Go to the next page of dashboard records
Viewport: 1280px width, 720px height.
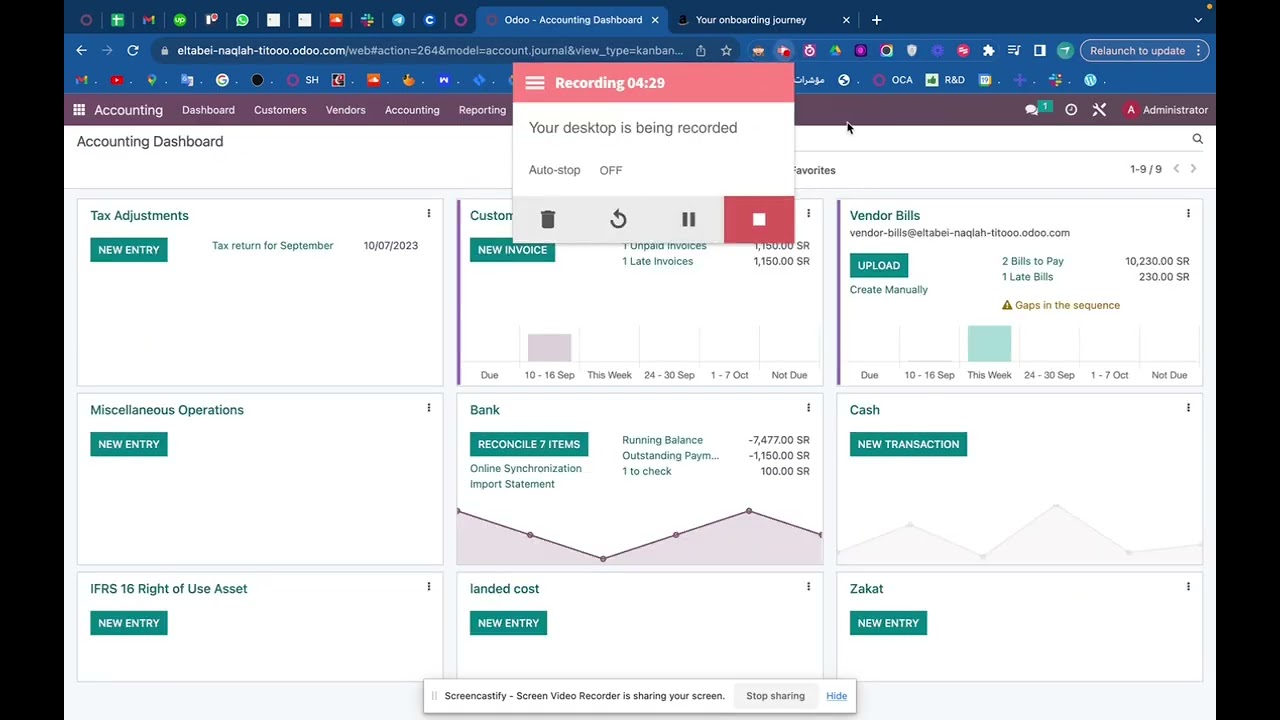pos(1193,169)
